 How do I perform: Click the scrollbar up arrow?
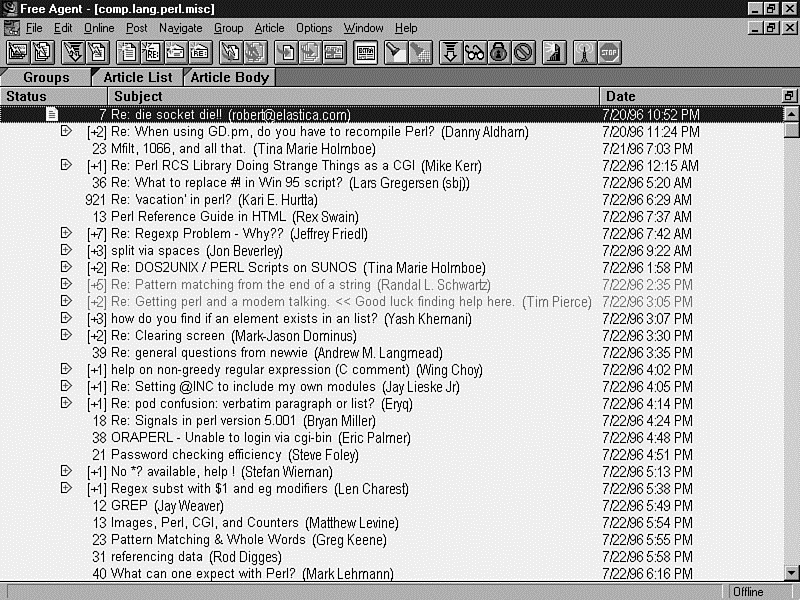point(791,114)
